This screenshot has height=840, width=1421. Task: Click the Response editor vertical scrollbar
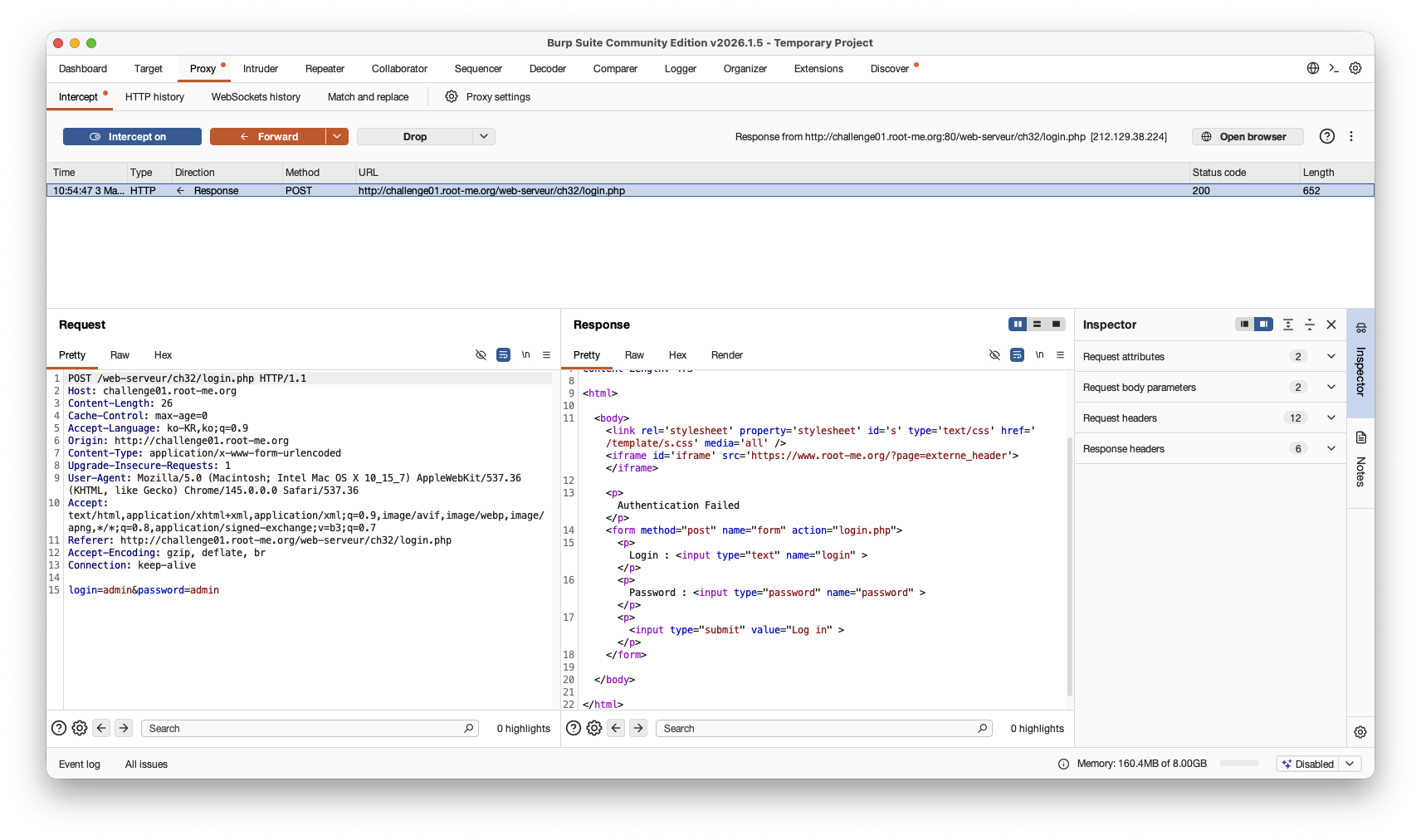coord(1069,566)
